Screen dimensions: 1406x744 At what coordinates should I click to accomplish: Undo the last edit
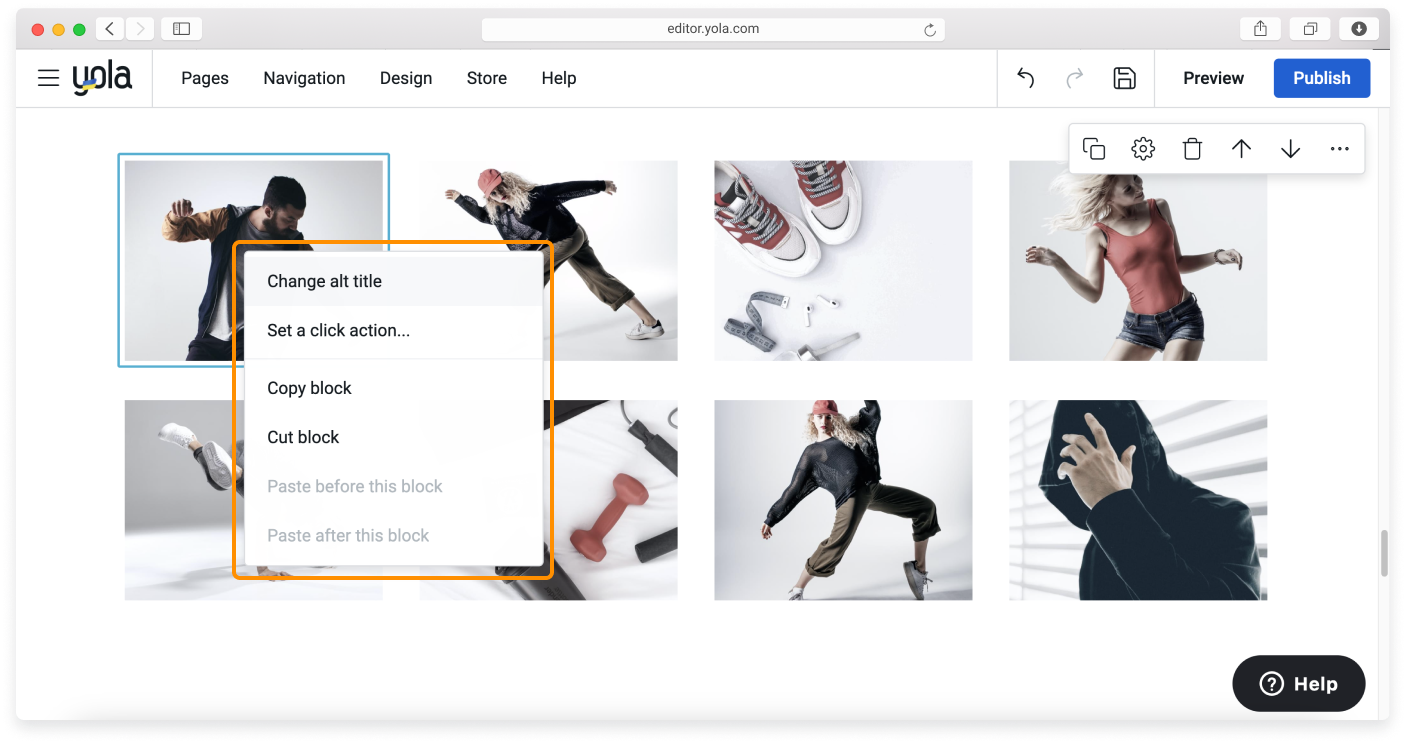pyautogui.click(x=1025, y=77)
